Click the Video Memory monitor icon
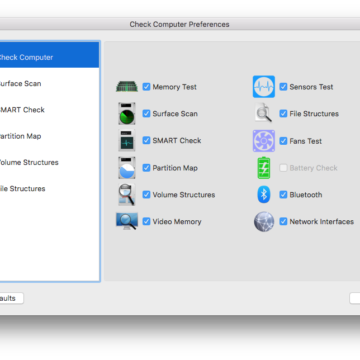This screenshot has height=360, width=360. 127,221
